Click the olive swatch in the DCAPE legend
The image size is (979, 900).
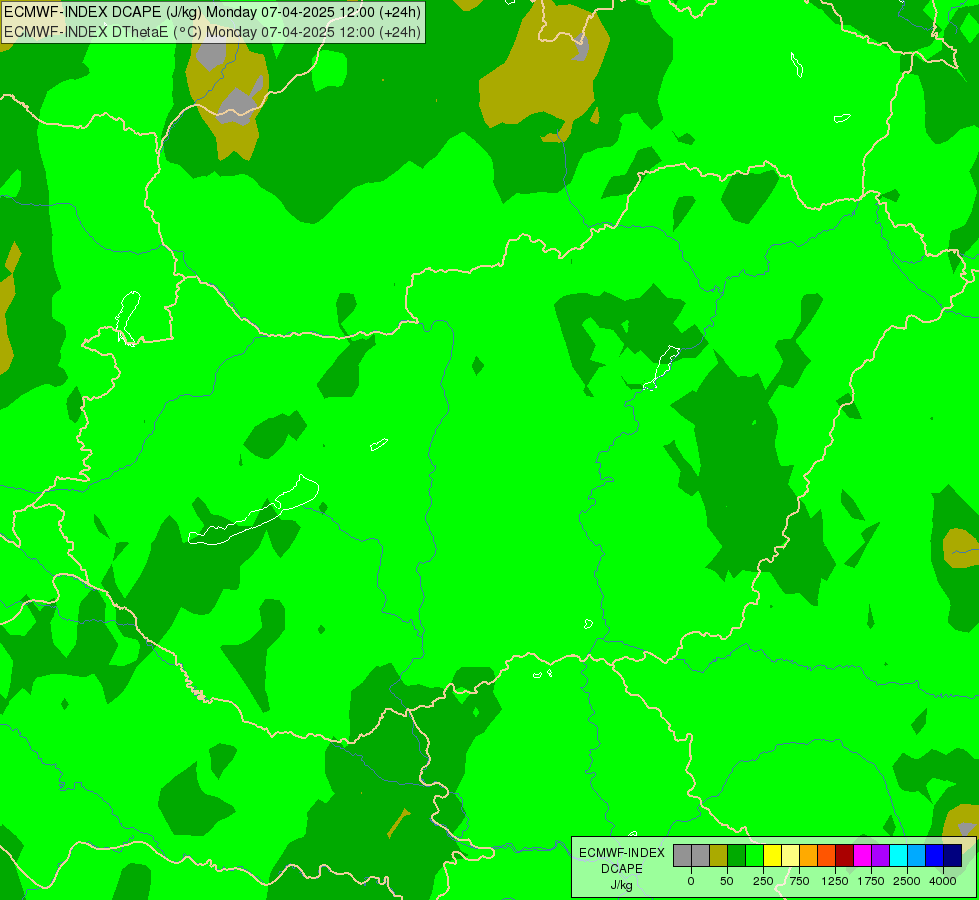pos(719,855)
